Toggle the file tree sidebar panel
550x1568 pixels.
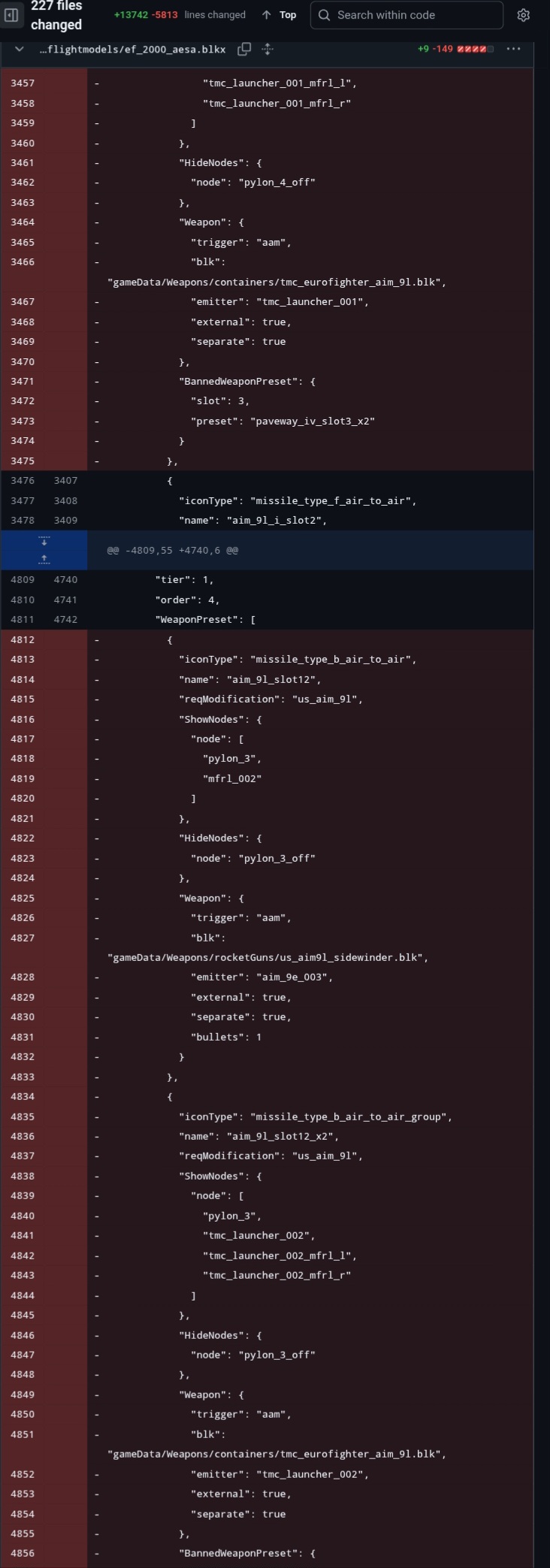pyautogui.click(x=11, y=15)
